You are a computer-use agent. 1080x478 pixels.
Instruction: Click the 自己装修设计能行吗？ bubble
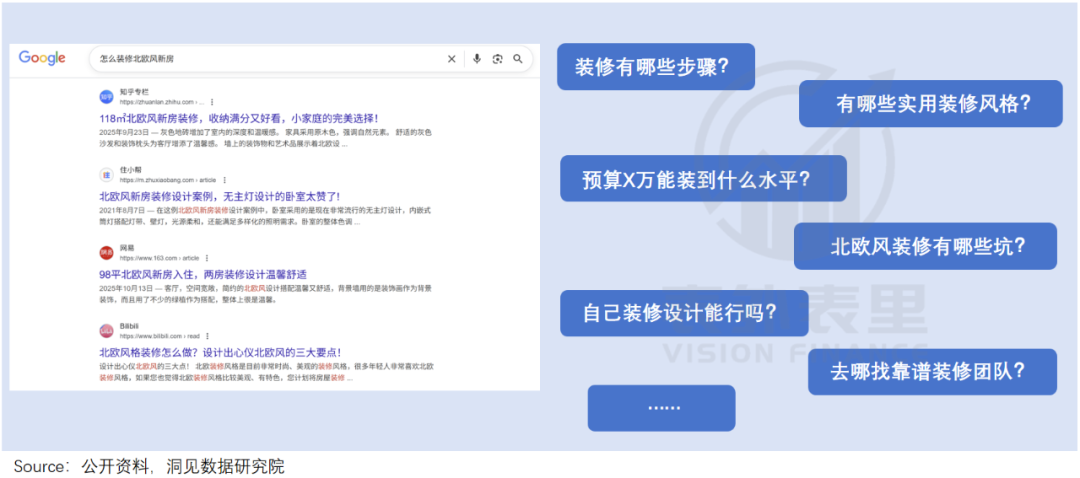click(684, 313)
